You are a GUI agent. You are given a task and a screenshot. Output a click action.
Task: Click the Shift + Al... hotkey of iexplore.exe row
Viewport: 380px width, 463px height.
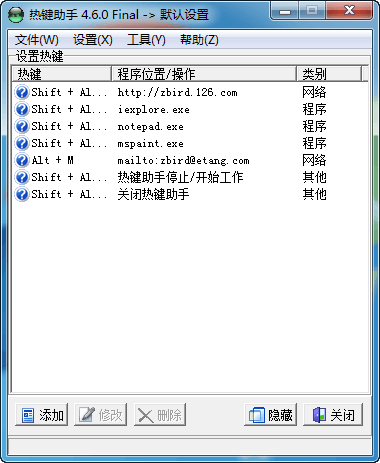click(x=69, y=109)
